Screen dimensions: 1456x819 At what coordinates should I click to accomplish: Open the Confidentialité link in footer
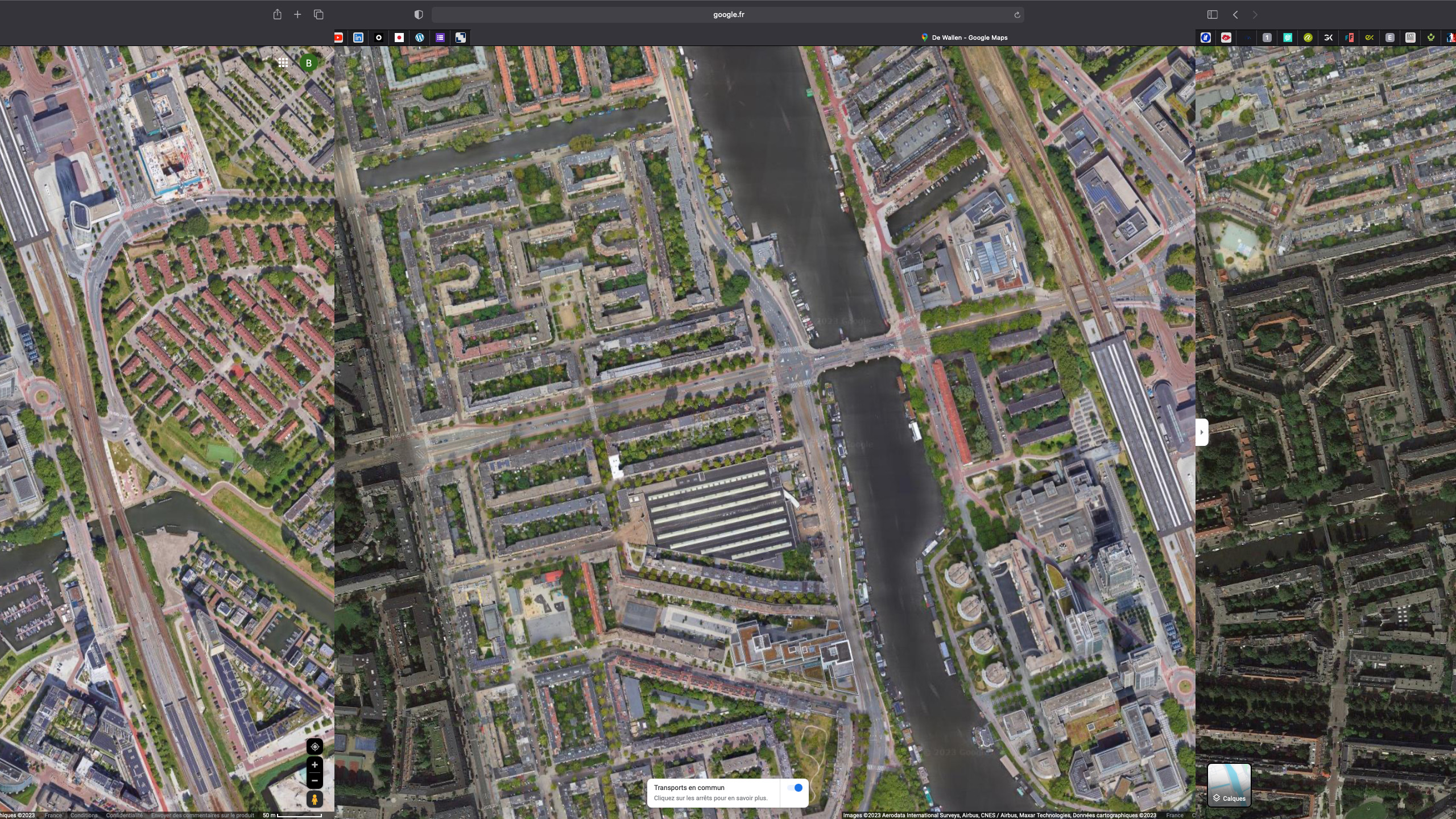[124, 815]
